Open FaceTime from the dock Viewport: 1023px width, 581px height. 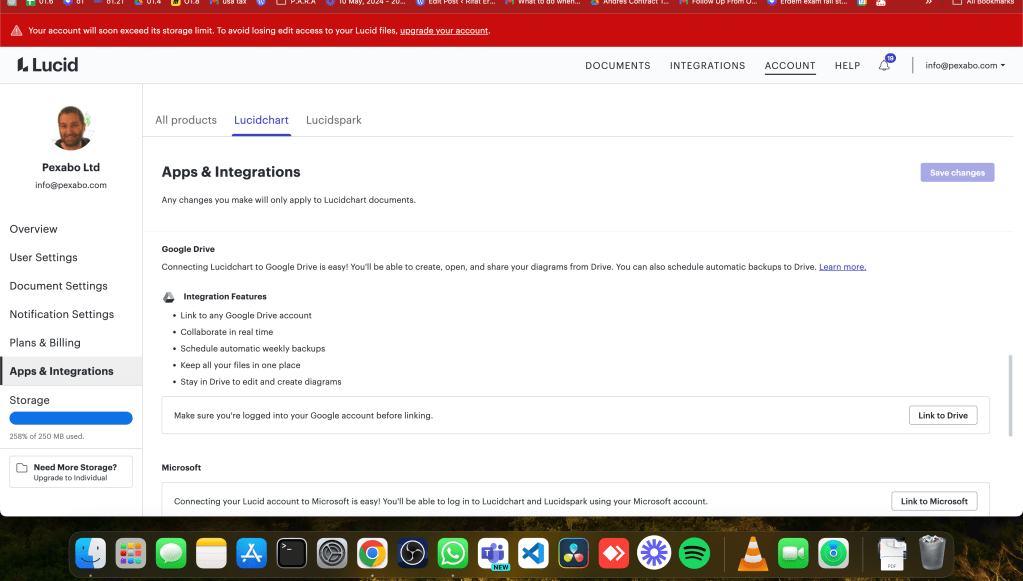[x=793, y=554]
